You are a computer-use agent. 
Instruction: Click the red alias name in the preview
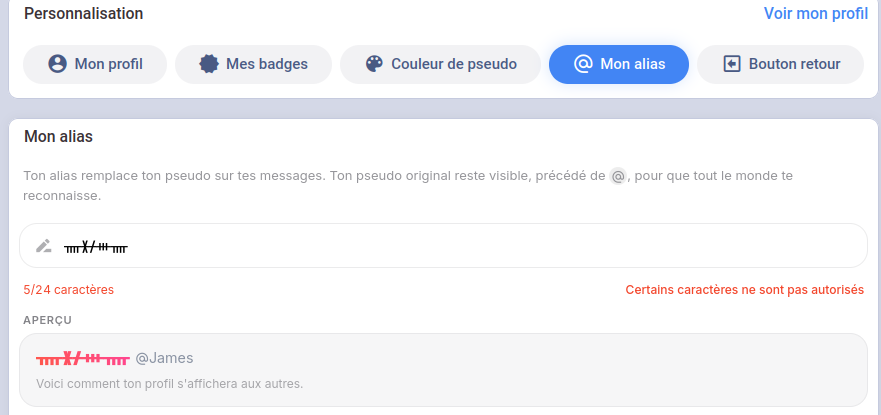[83, 358]
